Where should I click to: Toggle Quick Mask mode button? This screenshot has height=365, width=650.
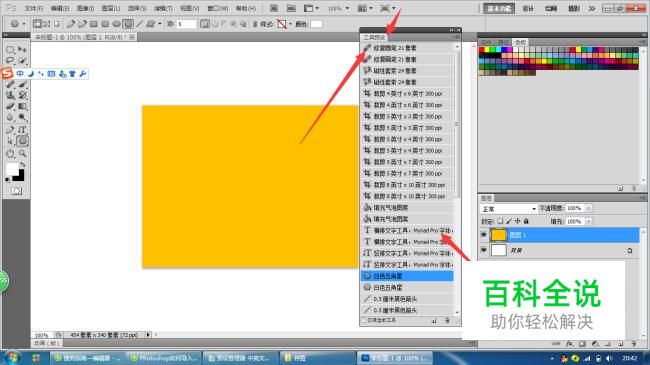point(17,191)
